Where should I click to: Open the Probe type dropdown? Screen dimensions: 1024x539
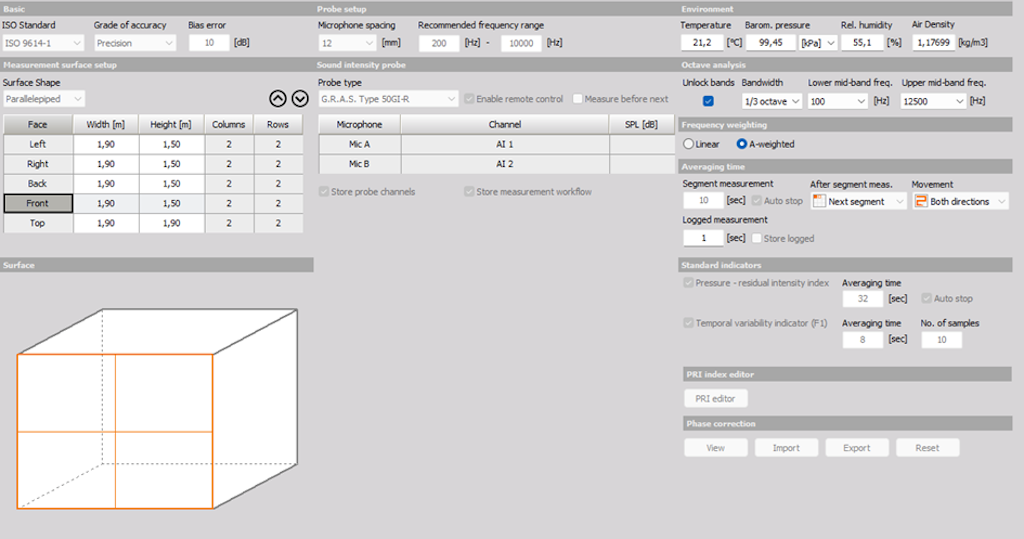(x=388, y=99)
